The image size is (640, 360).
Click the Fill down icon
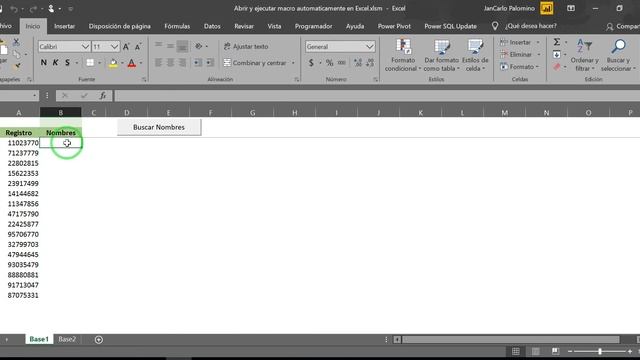pos(557,54)
